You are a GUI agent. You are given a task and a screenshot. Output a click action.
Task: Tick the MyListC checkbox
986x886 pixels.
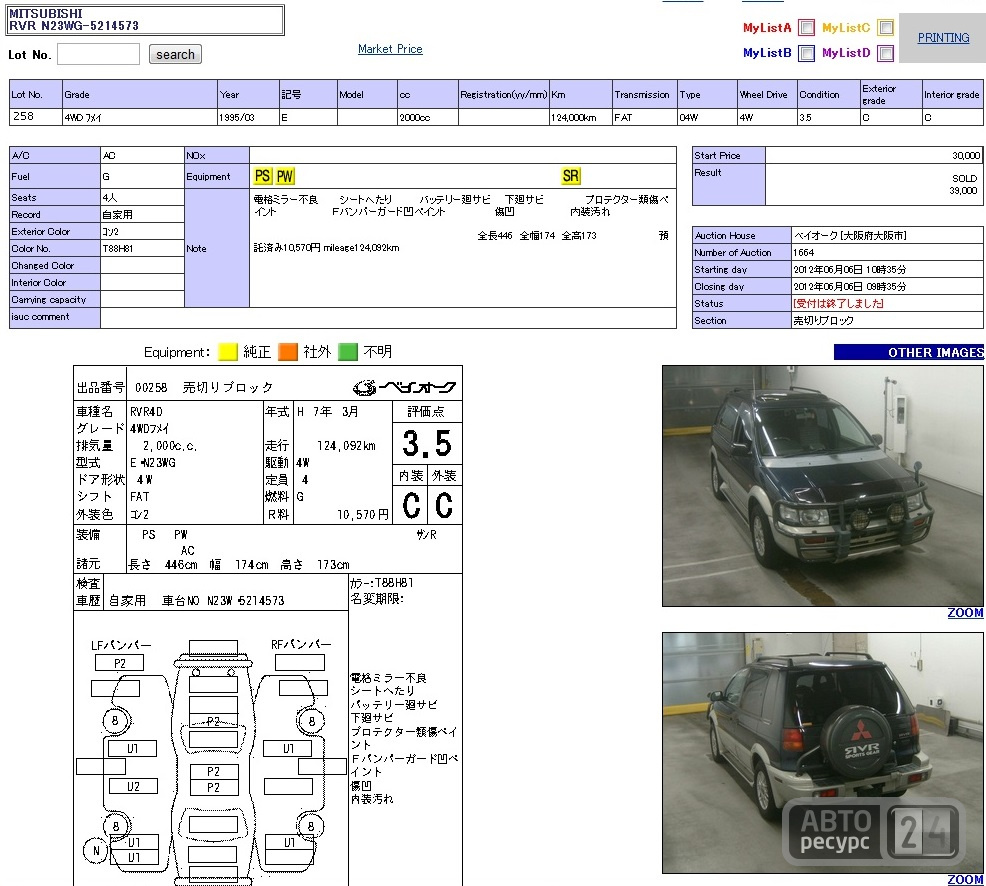(x=885, y=28)
